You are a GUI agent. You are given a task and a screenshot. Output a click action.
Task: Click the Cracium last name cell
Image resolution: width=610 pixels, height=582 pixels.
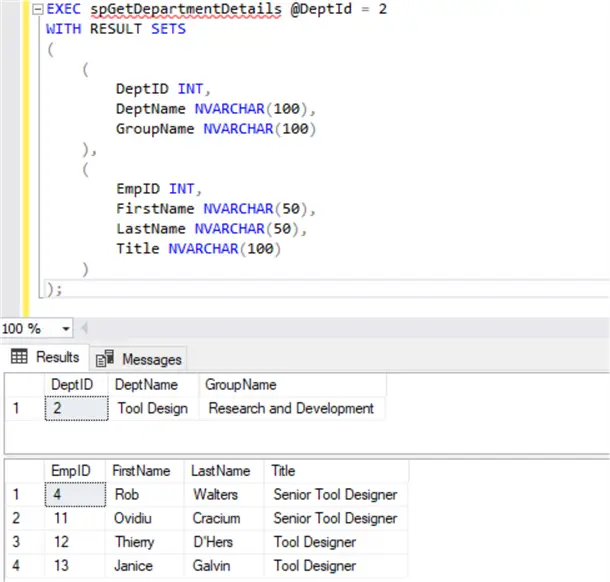218,518
